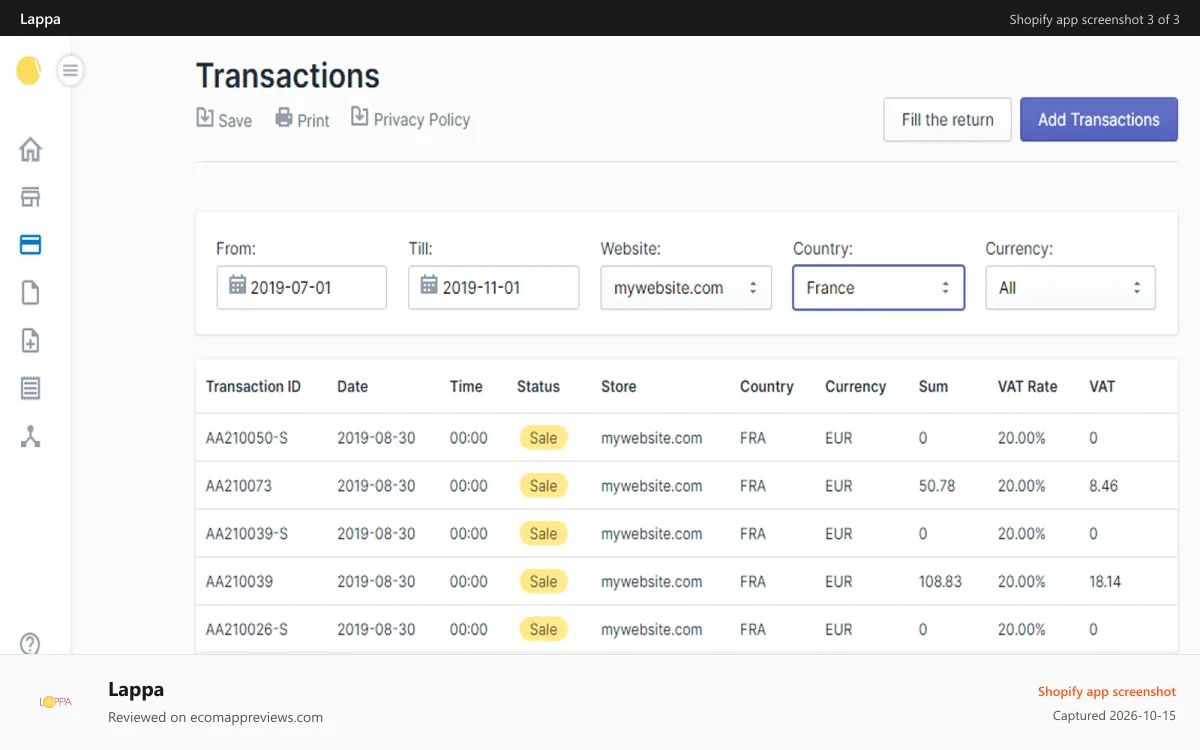Image resolution: width=1200 pixels, height=750 pixels.
Task: Click the VAT column header
Action: pyautogui.click(x=1102, y=386)
